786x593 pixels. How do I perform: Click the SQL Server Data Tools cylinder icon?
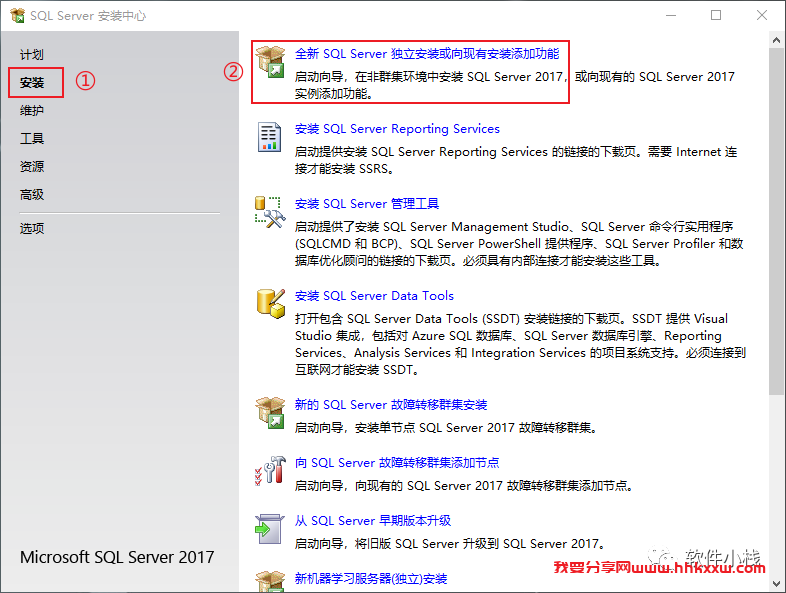tap(270, 303)
